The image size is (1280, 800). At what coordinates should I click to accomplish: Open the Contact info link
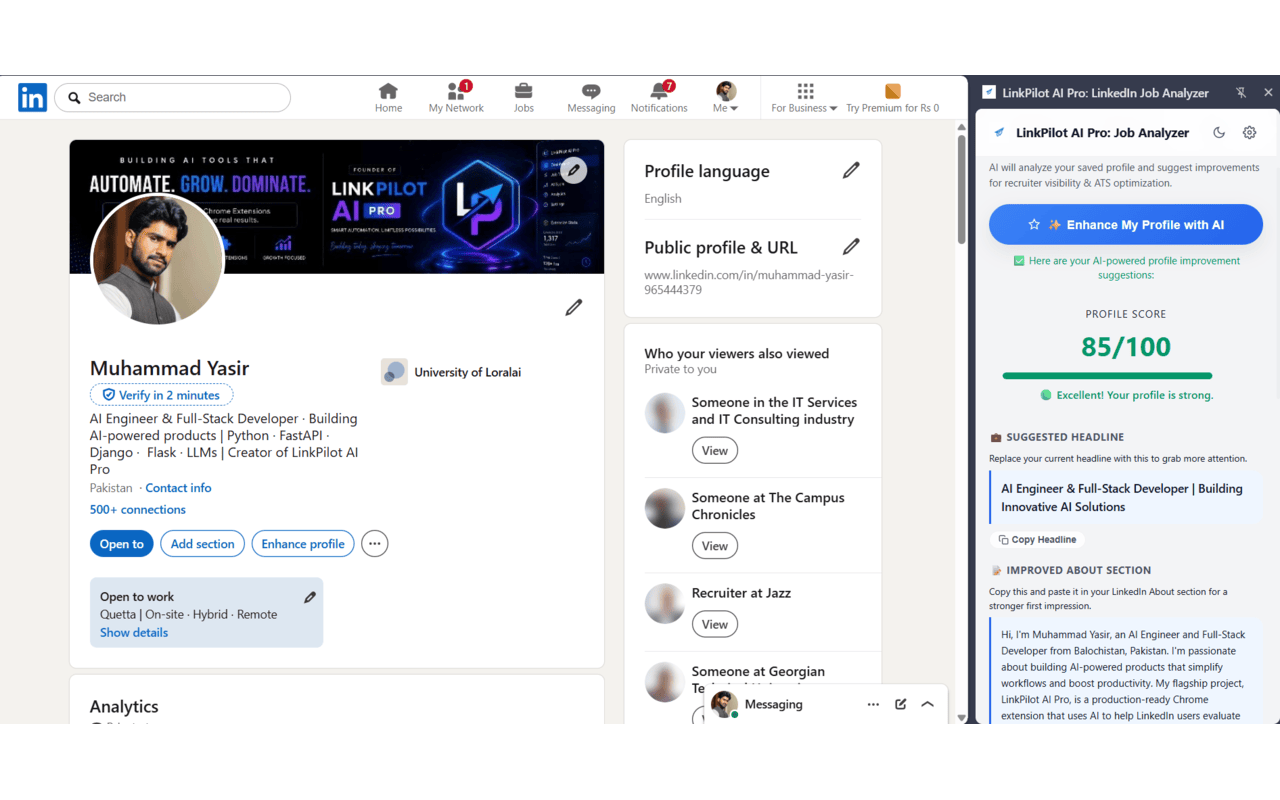point(178,488)
